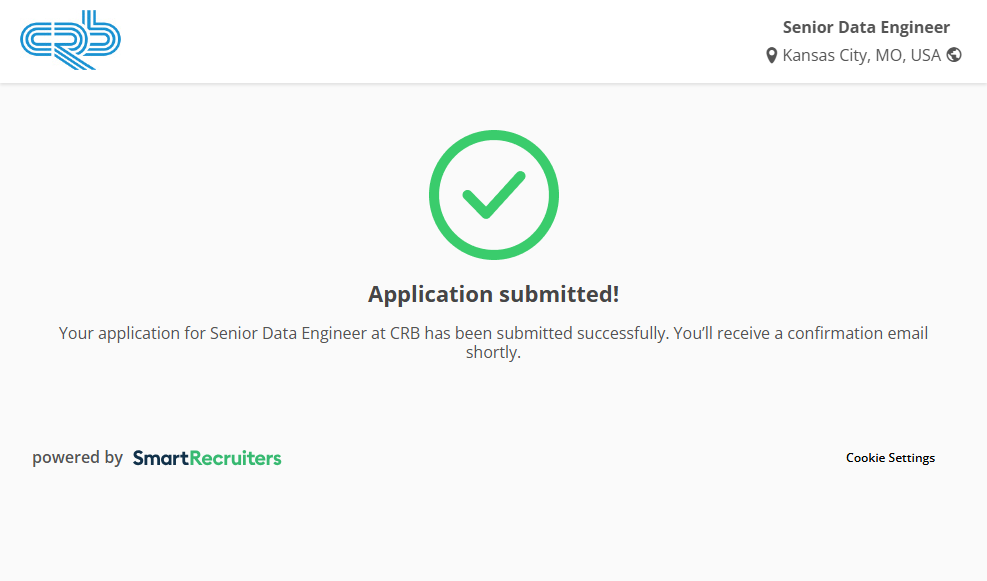Open the SmartRecruiters logo link
Image resolution: width=987 pixels, height=581 pixels.
pyautogui.click(x=207, y=458)
